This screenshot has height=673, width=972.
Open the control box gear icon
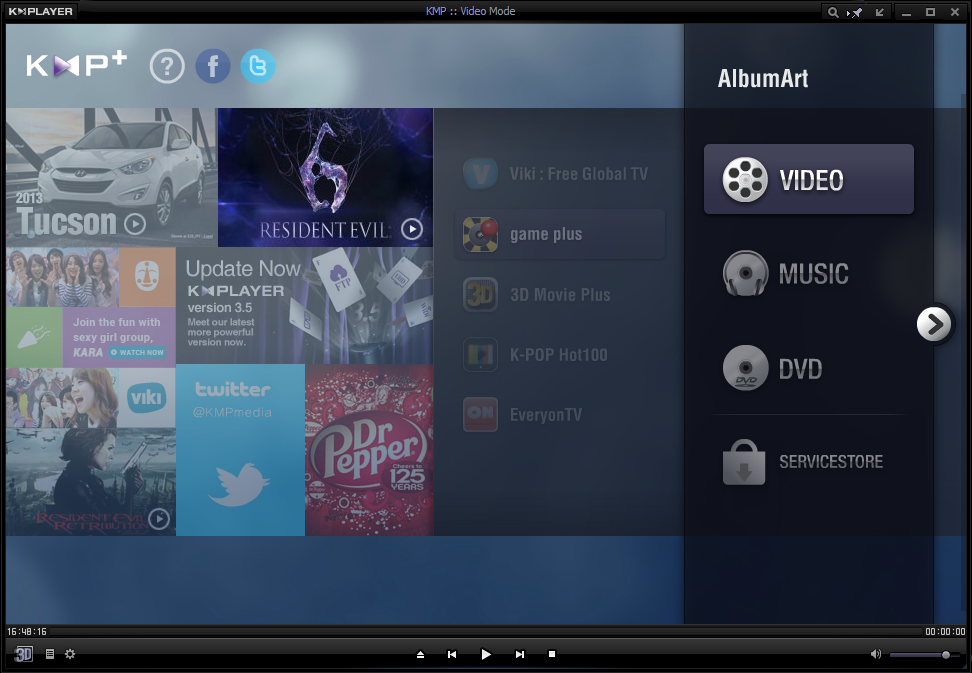pyautogui.click(x=70, y=654)
